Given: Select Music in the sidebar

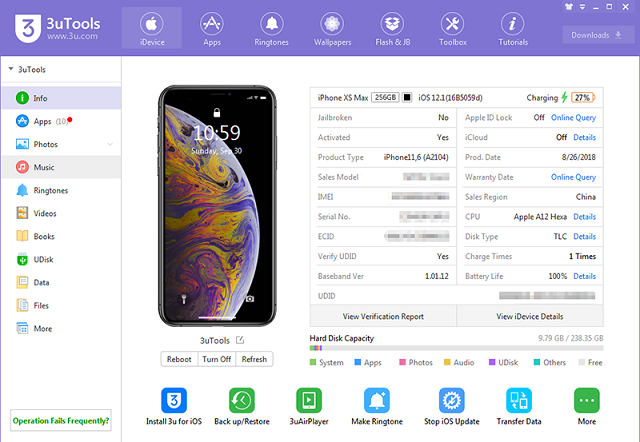Looking at the screenshot, I should [43, 167].
